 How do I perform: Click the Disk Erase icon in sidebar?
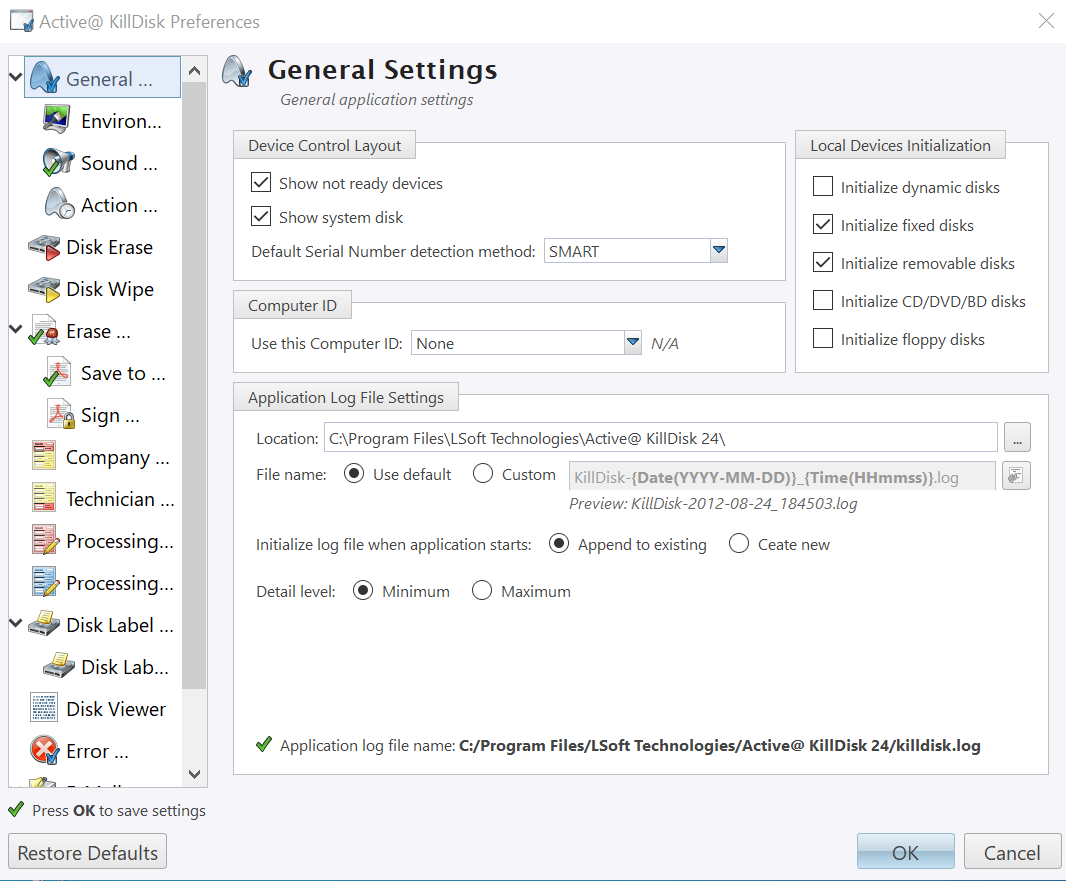pyautogui.click(x=44, y=247)
